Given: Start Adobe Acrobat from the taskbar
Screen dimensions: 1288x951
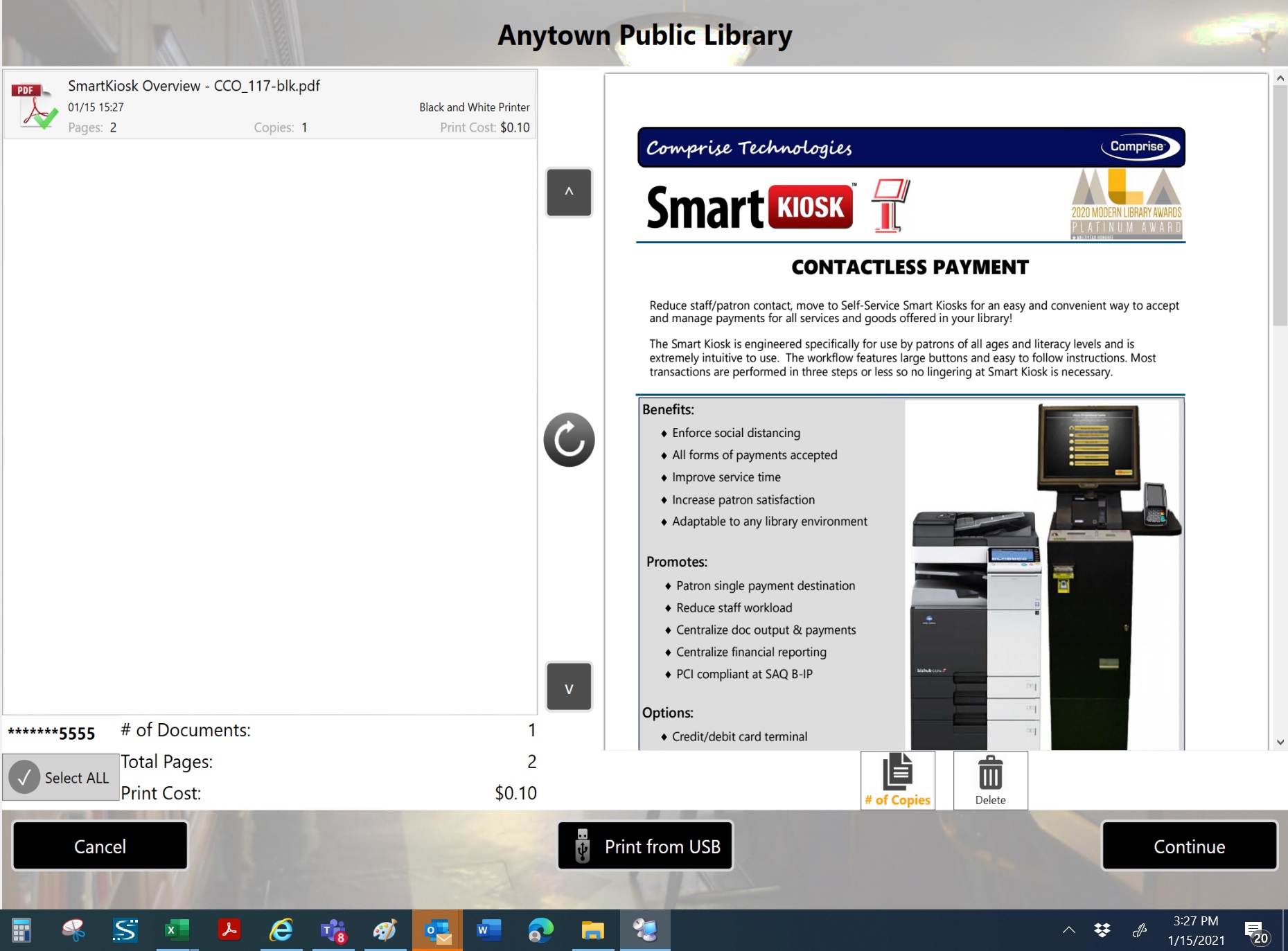Looking at the screenshot, I should [229, 929].
